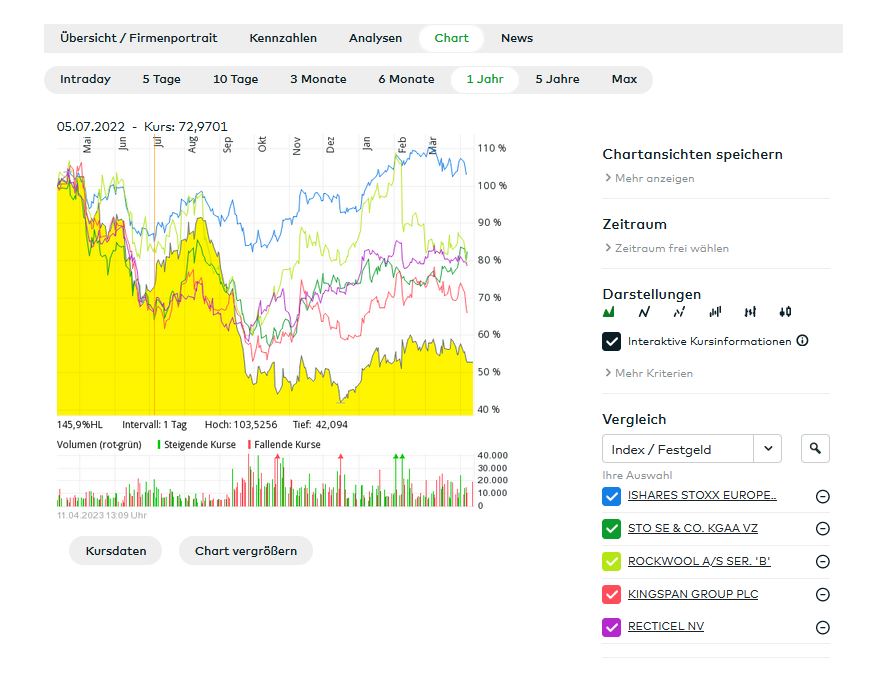895x674 pixels.
Task: Switch to the solid line chart style icon
Action: pos(644,312)
